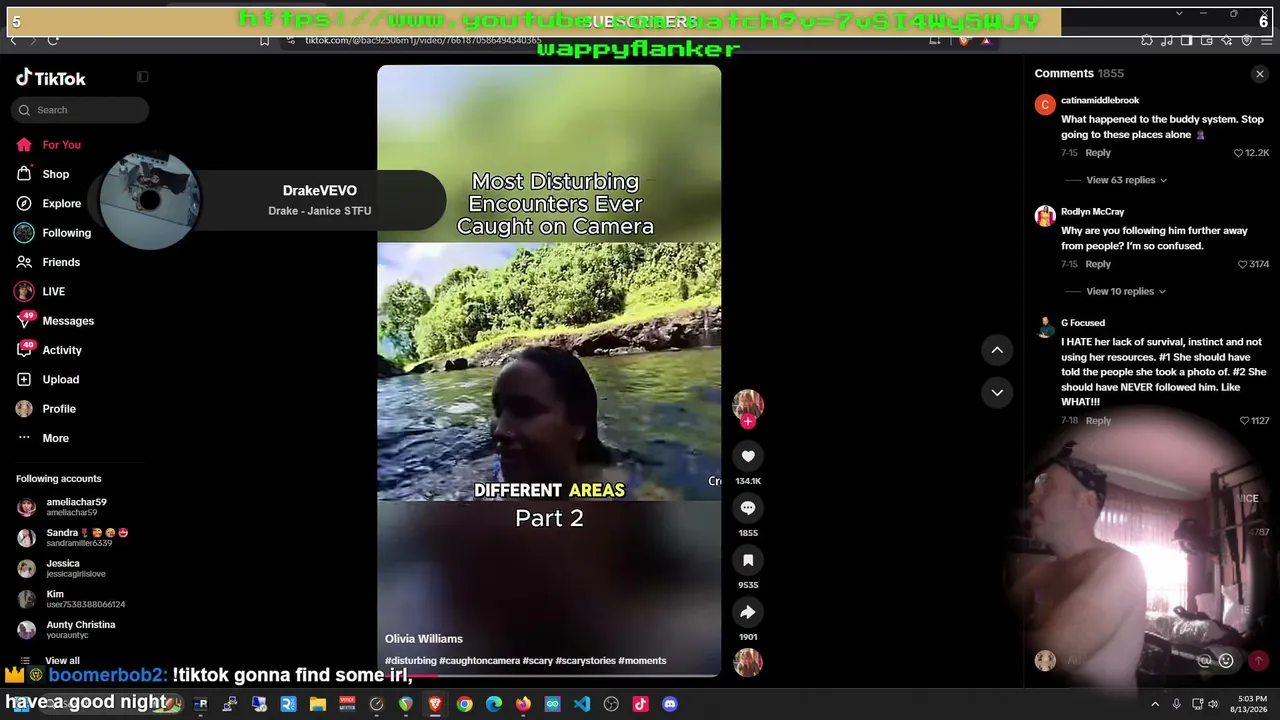Follow creator with red plus badge
Viewport: 1280px width, 720px height.
click(748, 421)
